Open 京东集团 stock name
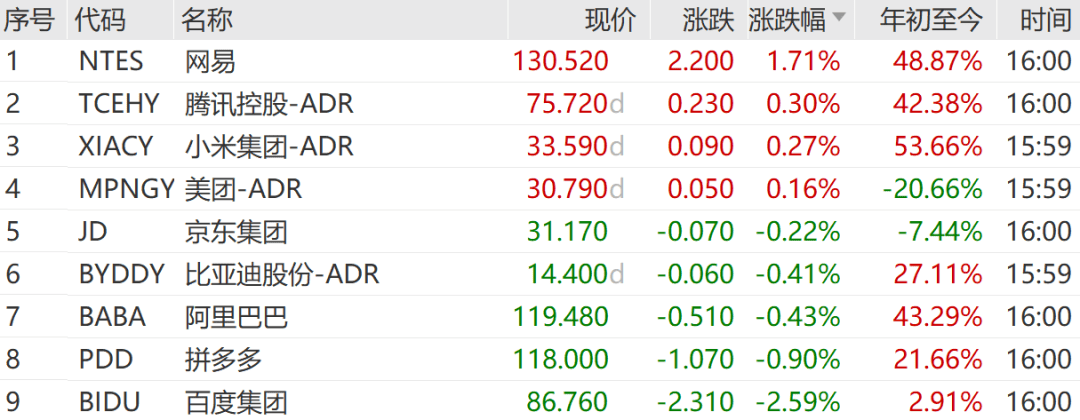 (x=236, y=231)
